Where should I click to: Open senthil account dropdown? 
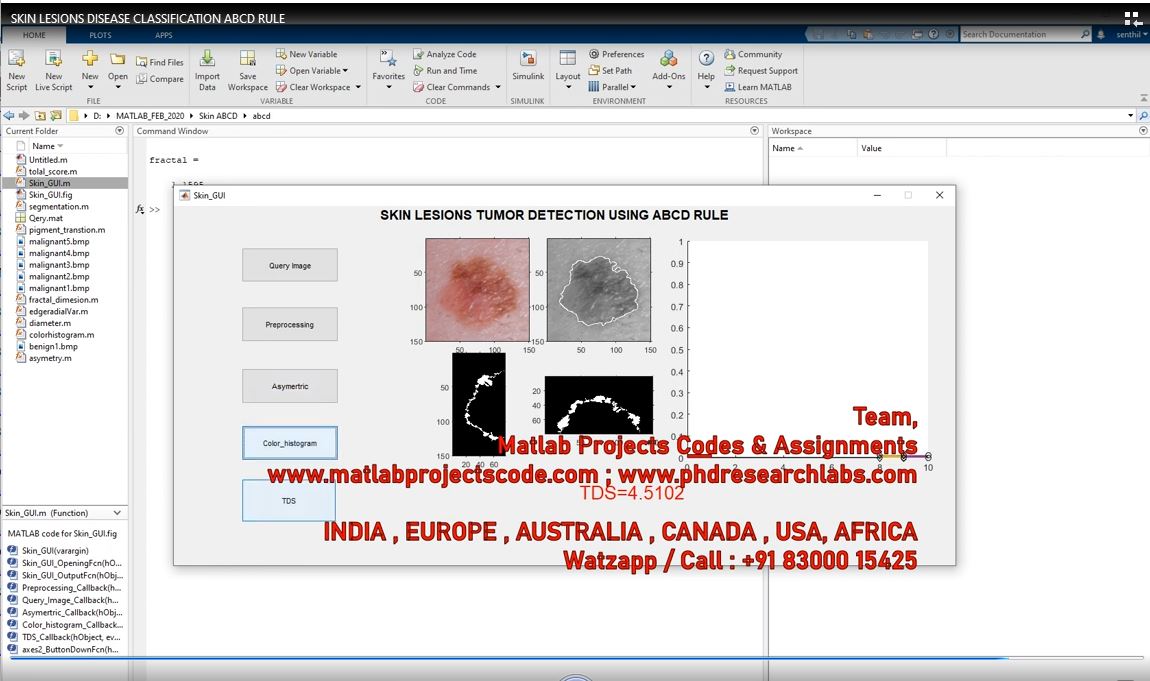(x=1132, y=34)
